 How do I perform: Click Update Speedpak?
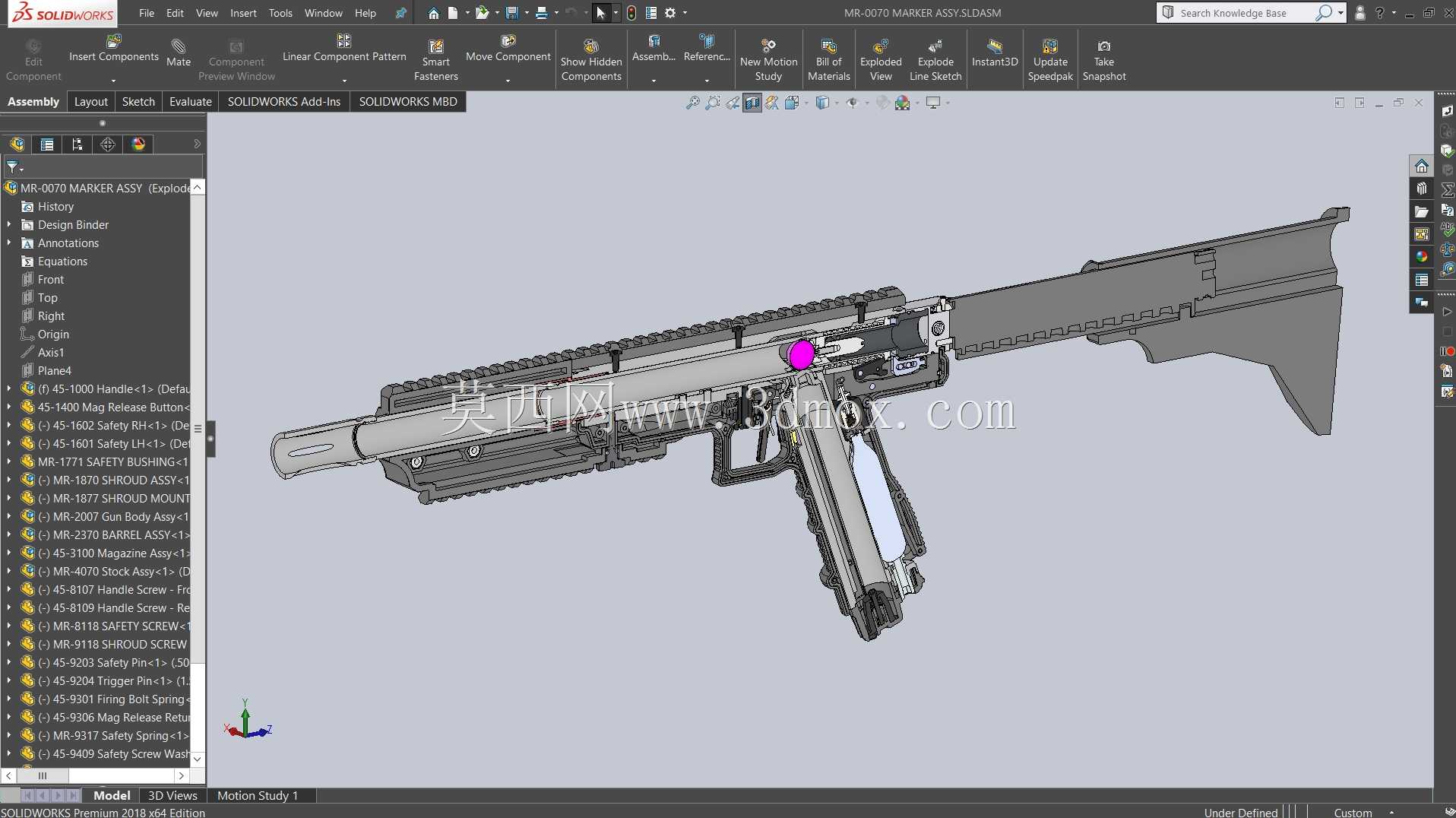[x=1050, y=60]
